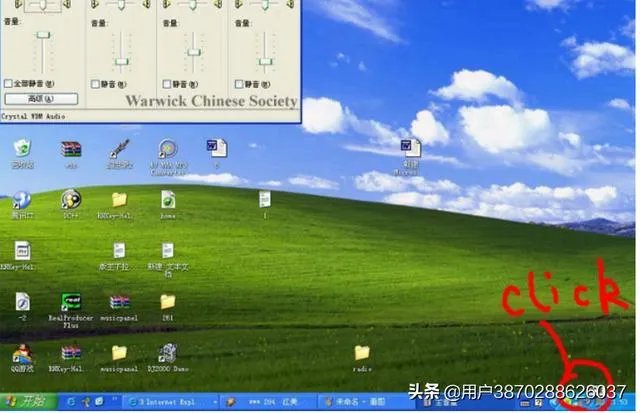640x413 pixels.
Task: Check 静音 checkbox in fourth mixer column
Action: point(239,84)
